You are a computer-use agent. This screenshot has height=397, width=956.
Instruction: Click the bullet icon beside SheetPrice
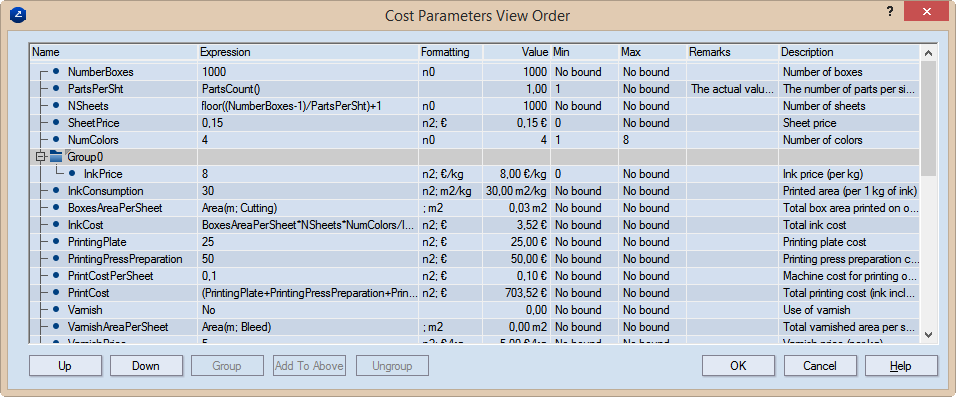(56, 123)
